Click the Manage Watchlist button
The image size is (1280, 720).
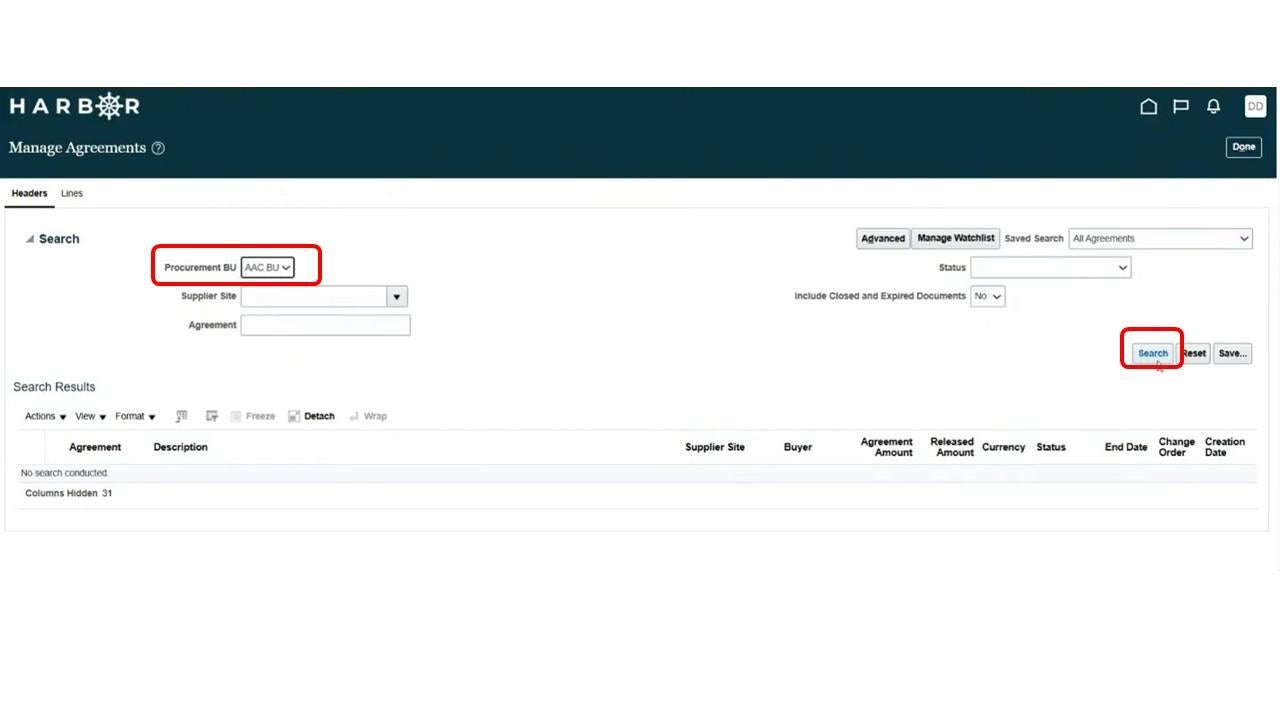pos(955,238)
